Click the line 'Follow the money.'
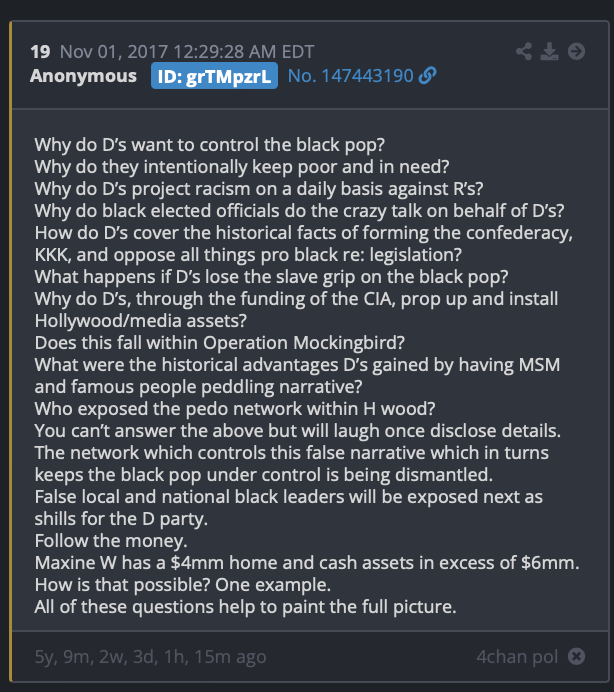 point(111,541)
